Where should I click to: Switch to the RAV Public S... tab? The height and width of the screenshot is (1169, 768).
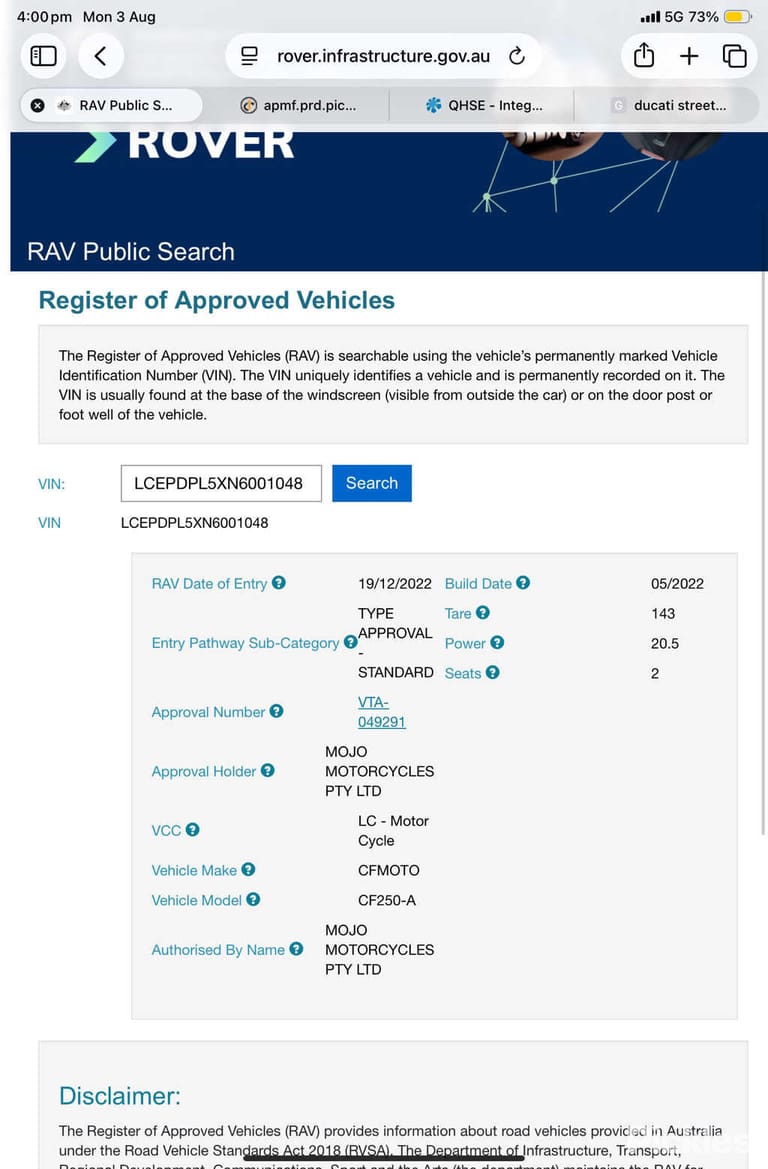pyautogui.click(x=112, y=105)
